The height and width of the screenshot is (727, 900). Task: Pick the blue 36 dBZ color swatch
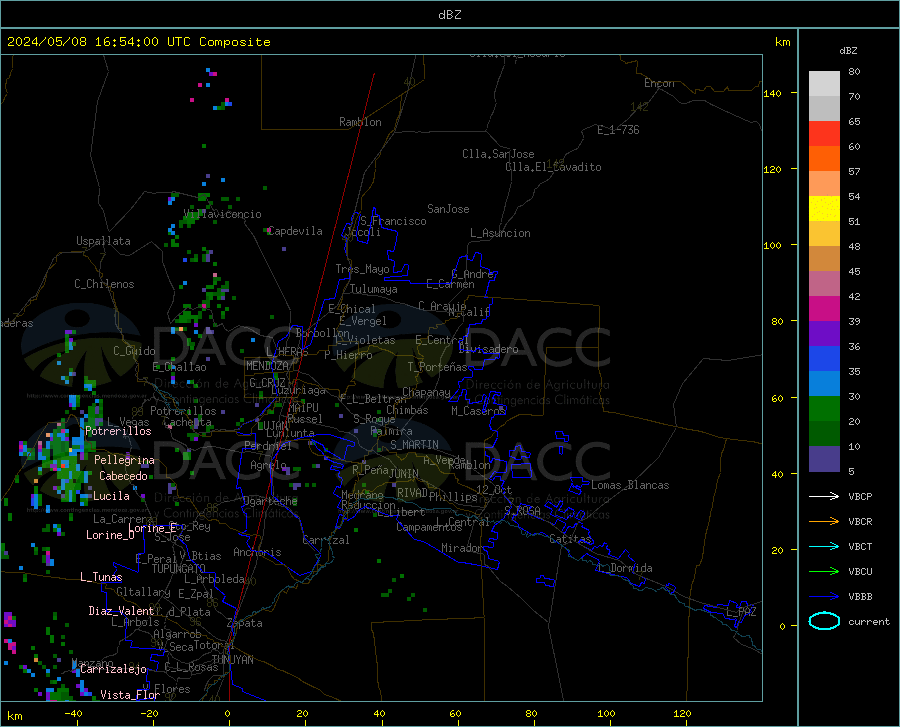coord(824,359)
